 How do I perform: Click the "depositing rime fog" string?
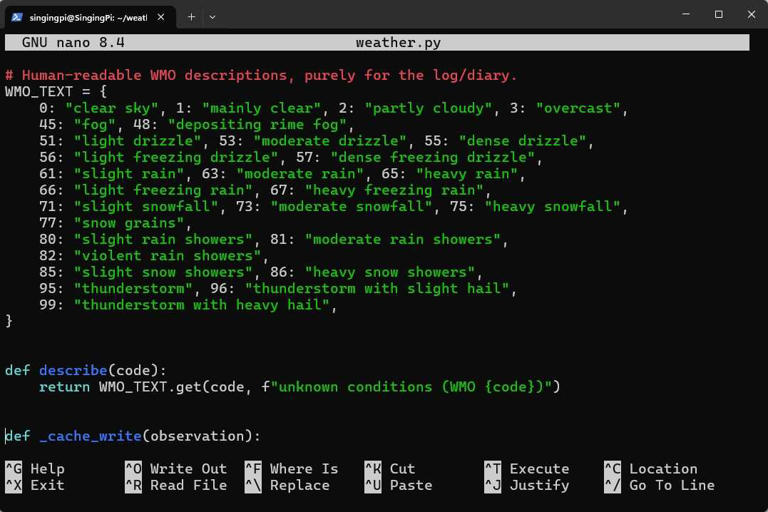click(257, 124)
